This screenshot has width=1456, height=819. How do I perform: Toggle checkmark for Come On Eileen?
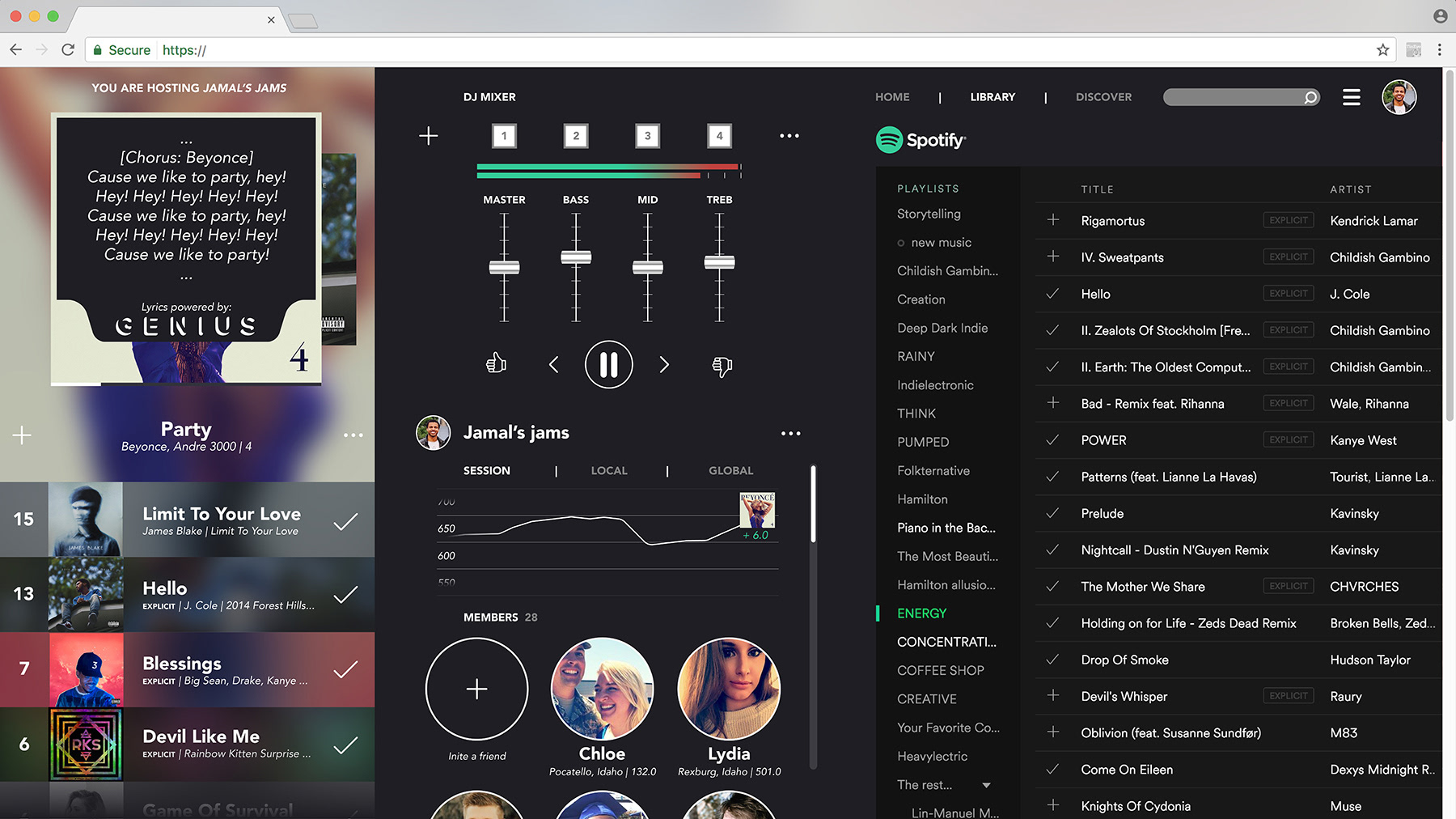point(1052,769)
